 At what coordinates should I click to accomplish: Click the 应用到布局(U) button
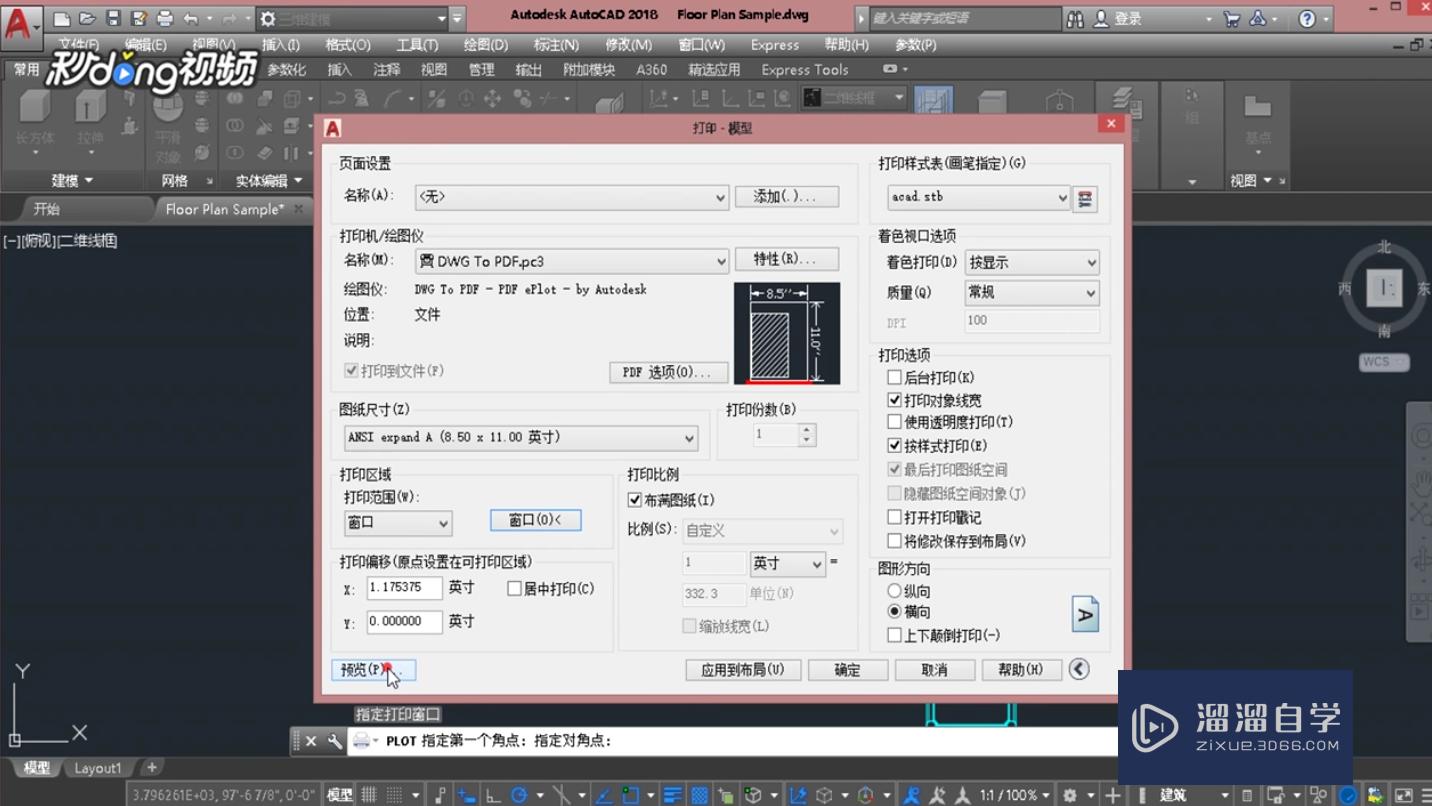pyautogui.click(x=743, y=670)
